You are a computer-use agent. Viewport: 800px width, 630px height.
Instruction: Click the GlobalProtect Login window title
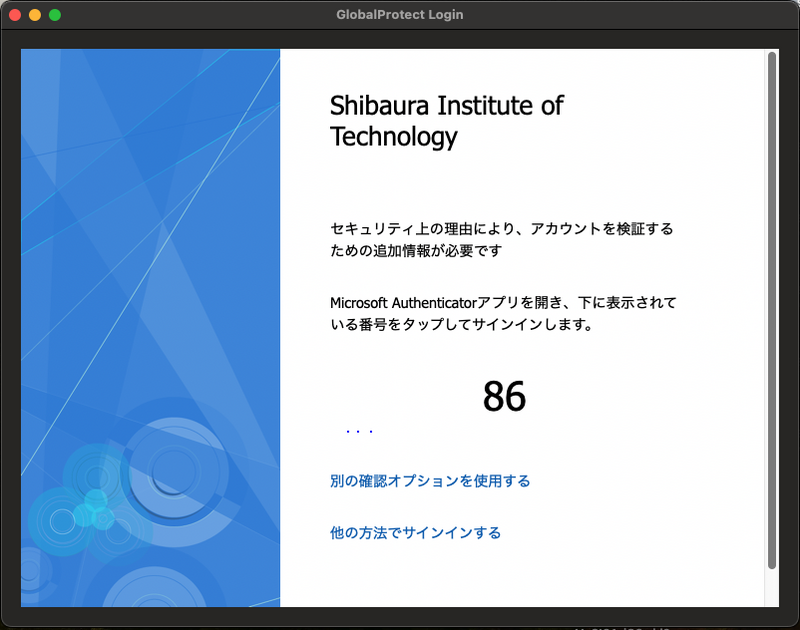click(x=399, y=15)
